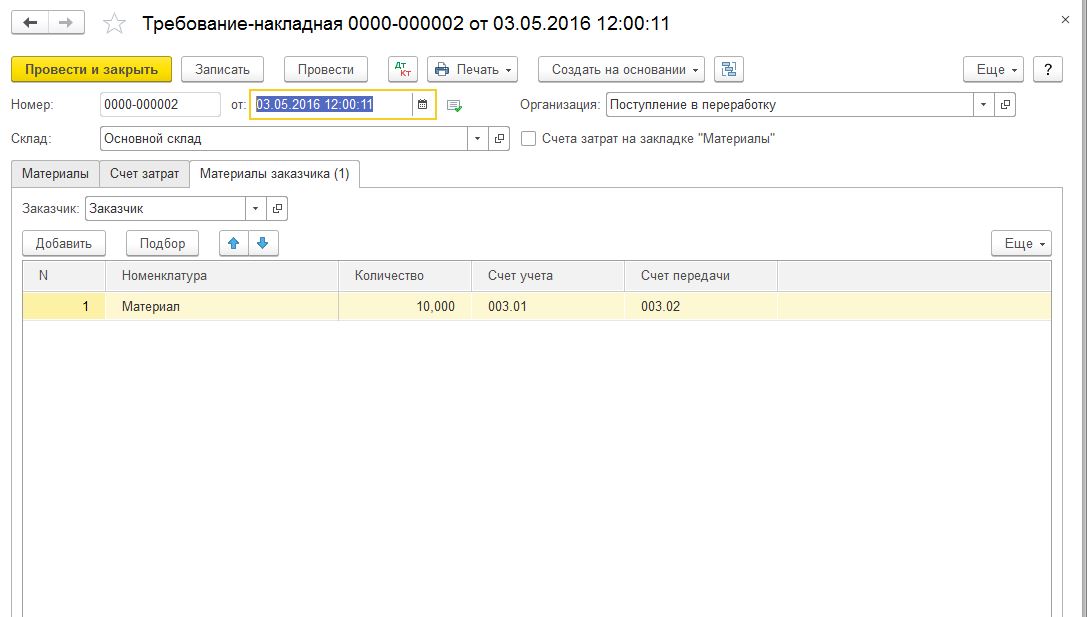
Task: Open document structure icon next to Создать на основании
Action: pyautogui.click(x=729, y=69)
